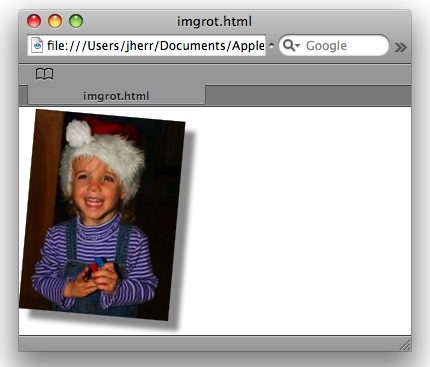The image size is (430, 367).
Task: Click the page icon in address bar
Action: point(37,45)
